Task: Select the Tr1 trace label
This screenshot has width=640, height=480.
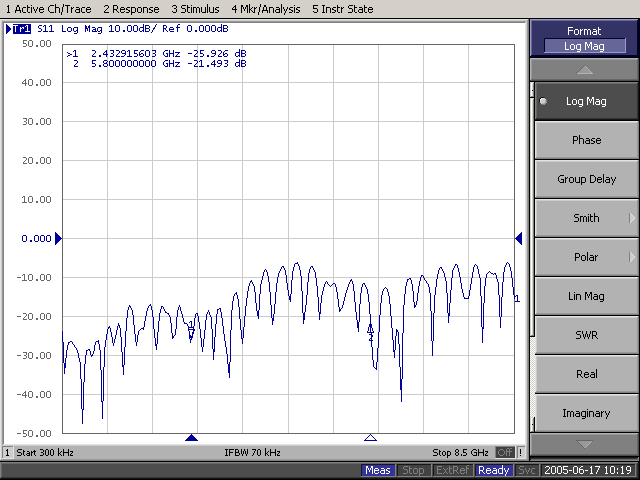Action: 19,29
